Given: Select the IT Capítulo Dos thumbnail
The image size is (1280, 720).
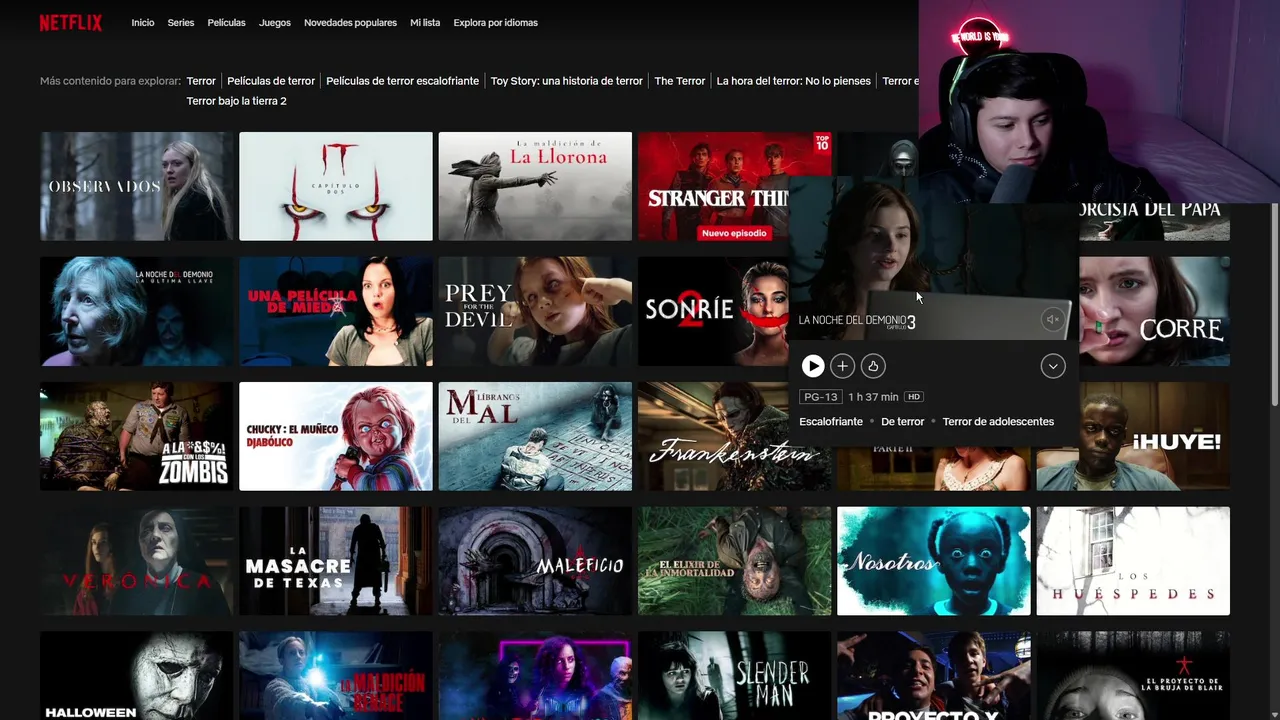Looking at the screenshot, I should point(336,186).
